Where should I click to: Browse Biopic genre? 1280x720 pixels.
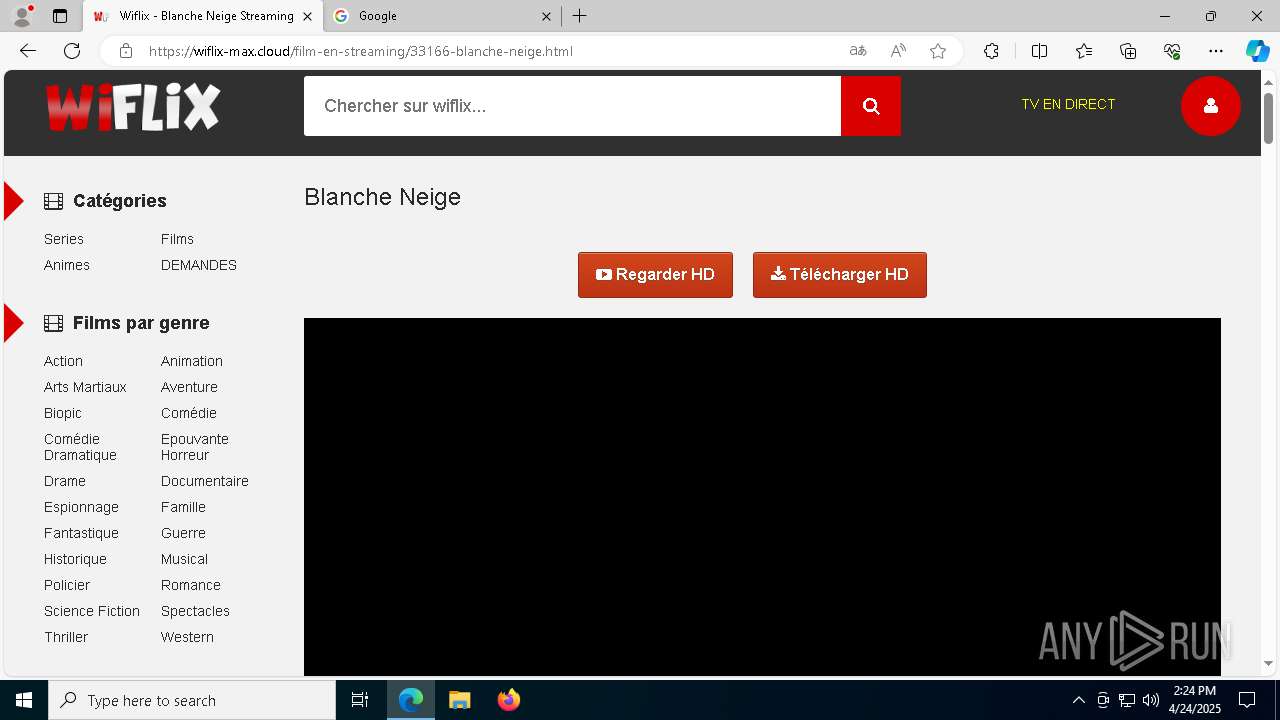[63, 413]
